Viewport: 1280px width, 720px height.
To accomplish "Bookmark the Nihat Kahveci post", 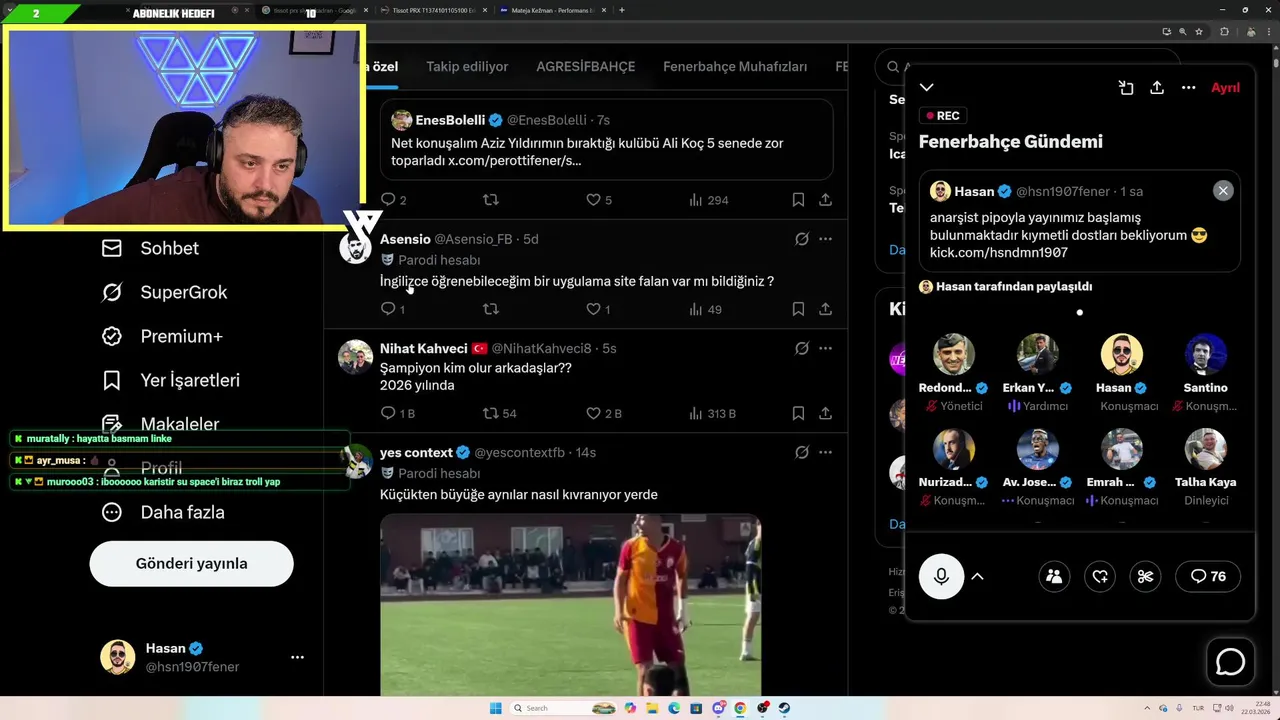I will click(798, 413).
